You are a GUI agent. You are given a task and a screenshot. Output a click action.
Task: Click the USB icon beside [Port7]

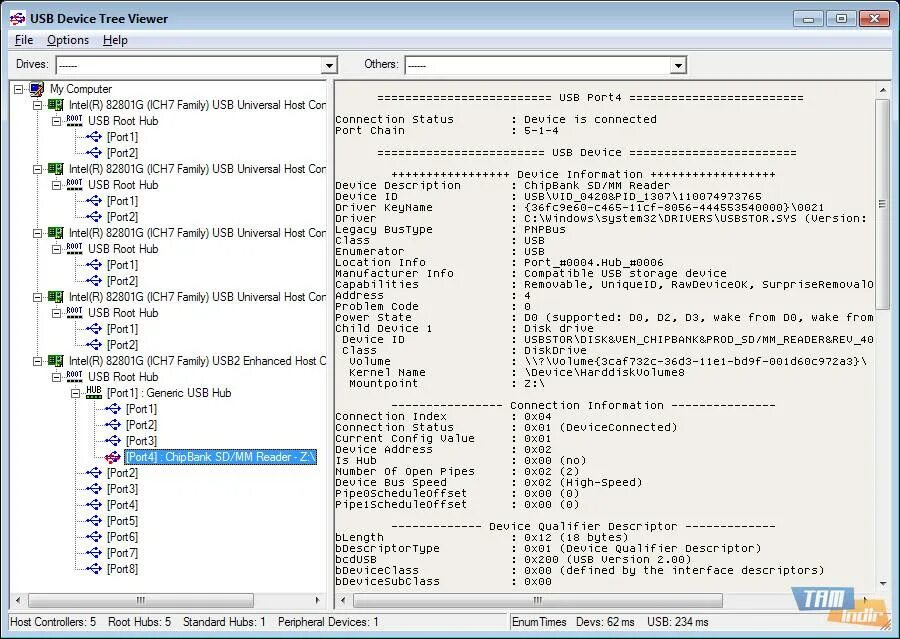pos(94,553)
